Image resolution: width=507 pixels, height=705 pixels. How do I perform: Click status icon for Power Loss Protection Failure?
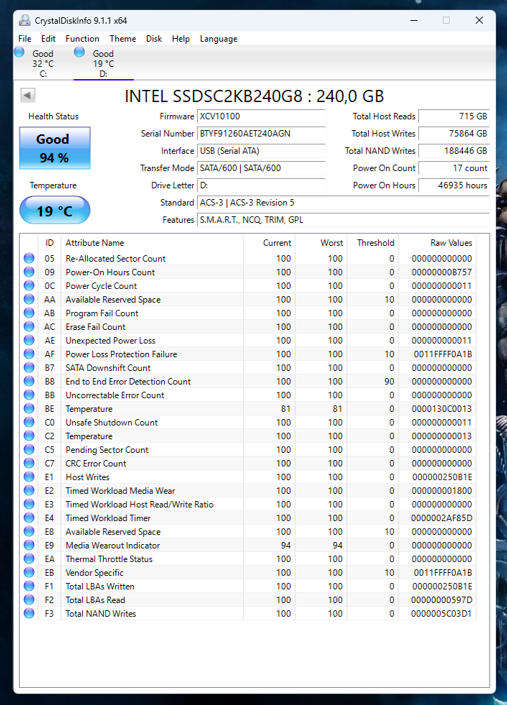[29, 354]
